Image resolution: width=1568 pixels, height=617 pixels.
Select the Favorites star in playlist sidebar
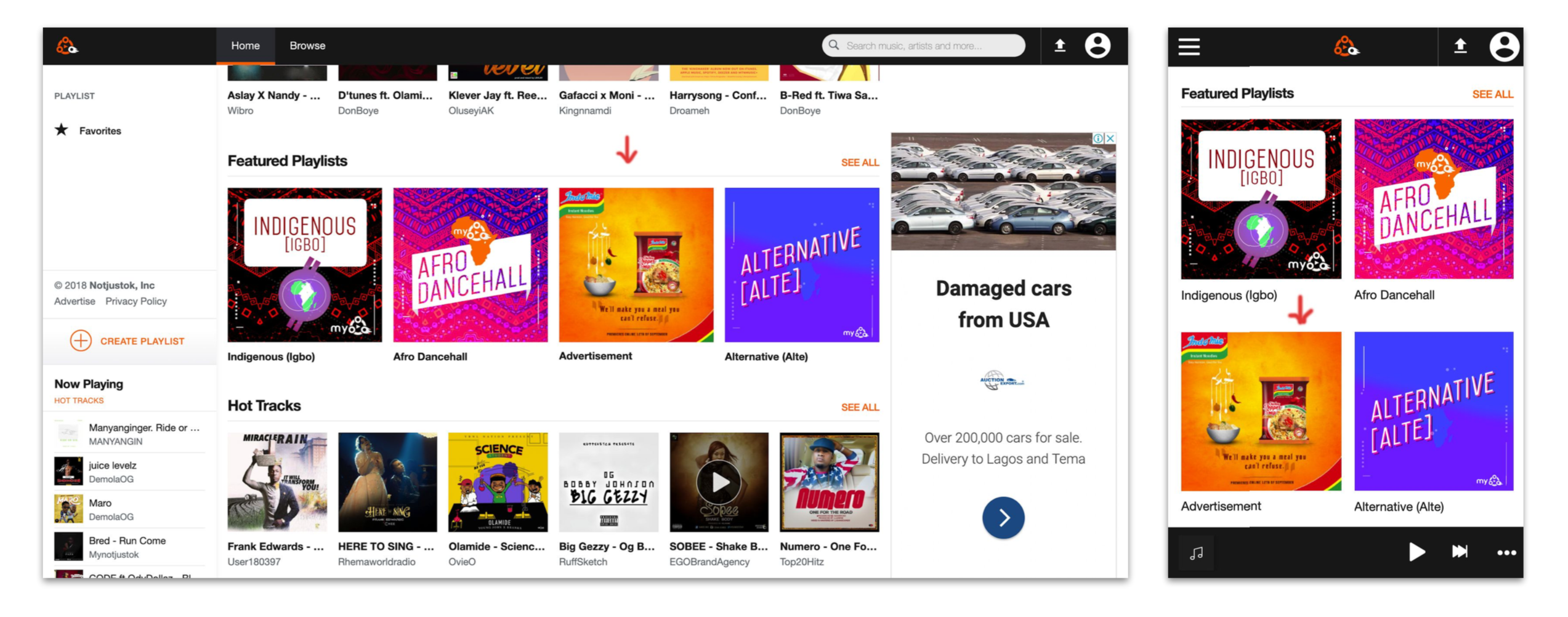[62, 130]
